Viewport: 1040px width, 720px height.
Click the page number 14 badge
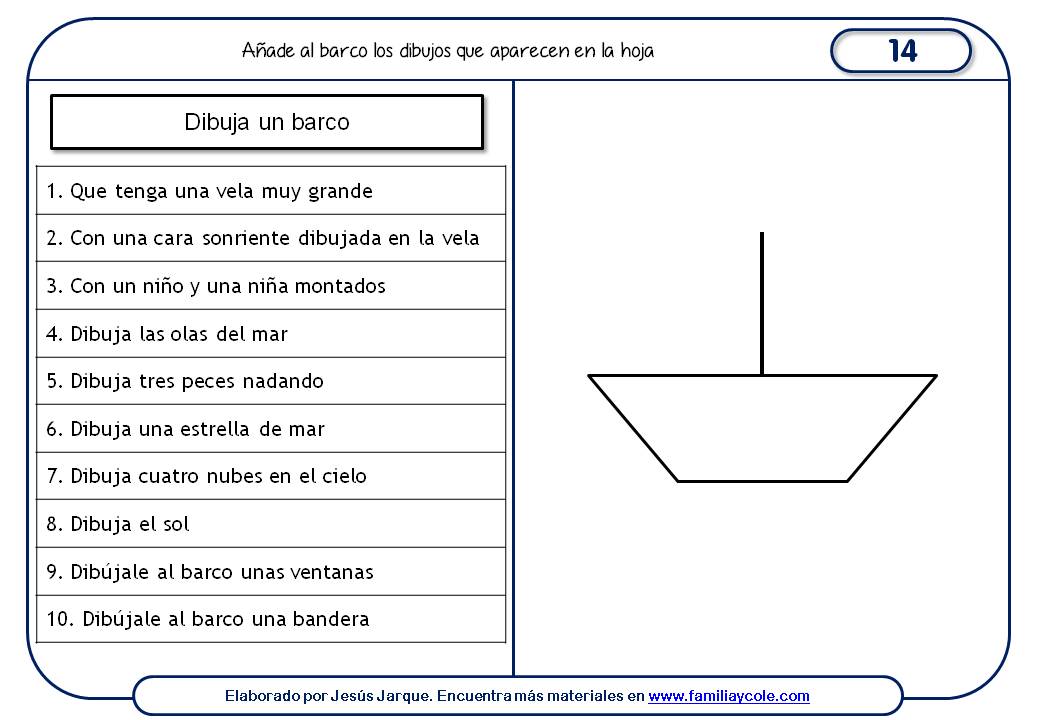click(x=901, y=51)
